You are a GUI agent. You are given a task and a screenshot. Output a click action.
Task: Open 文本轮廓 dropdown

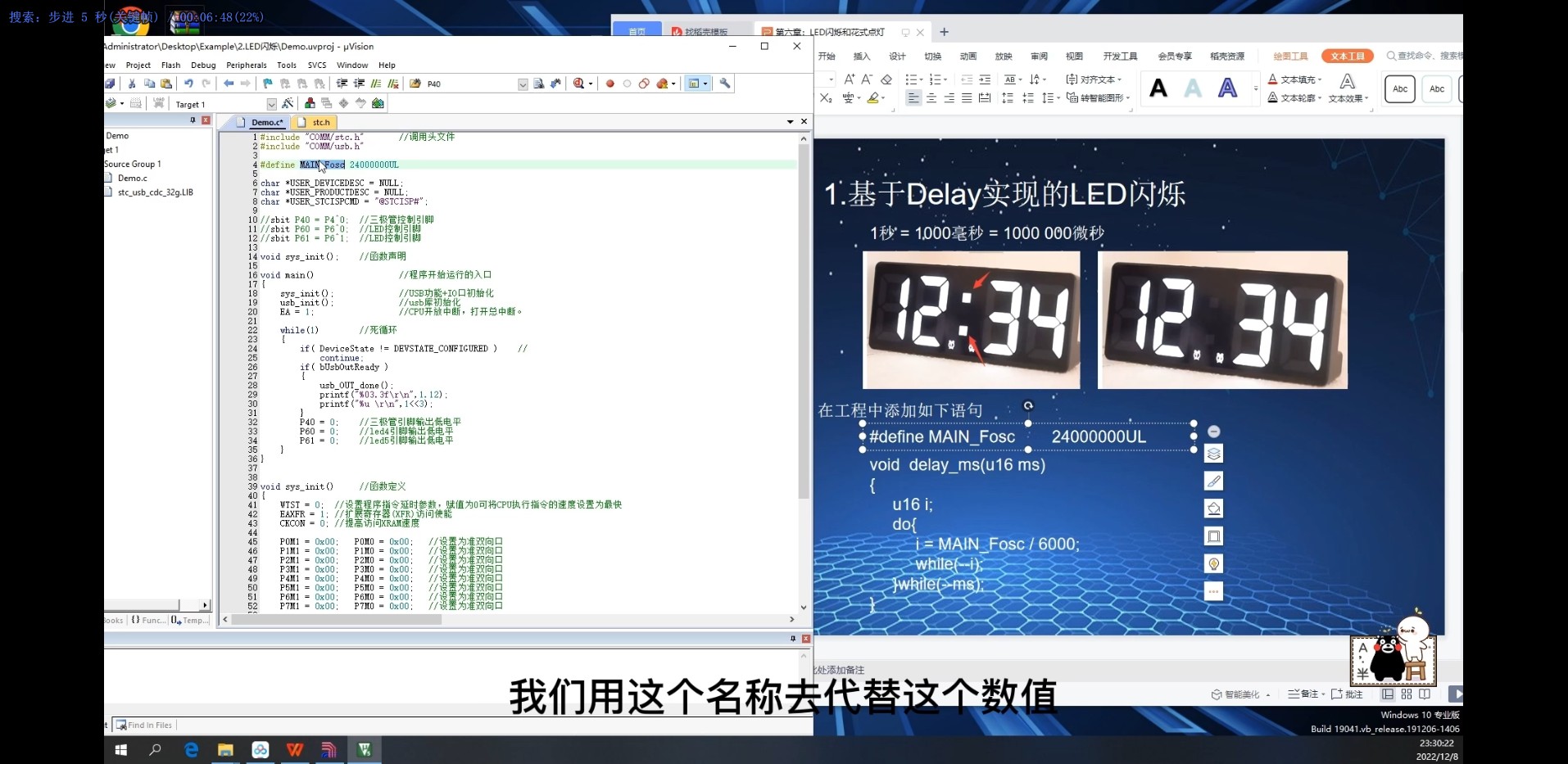pos(1294,98)
